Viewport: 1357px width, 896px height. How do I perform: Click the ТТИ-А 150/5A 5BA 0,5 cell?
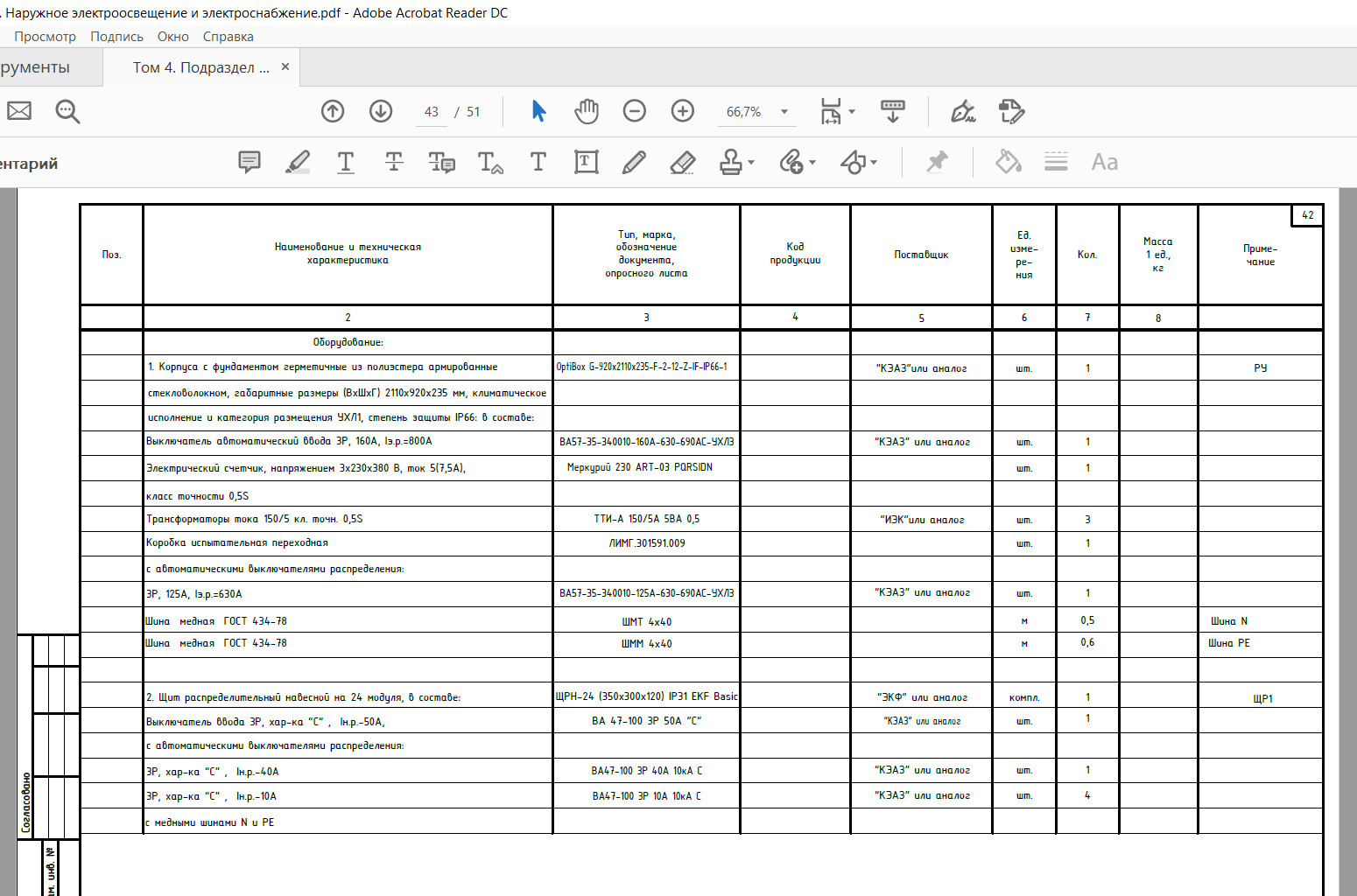646,519
